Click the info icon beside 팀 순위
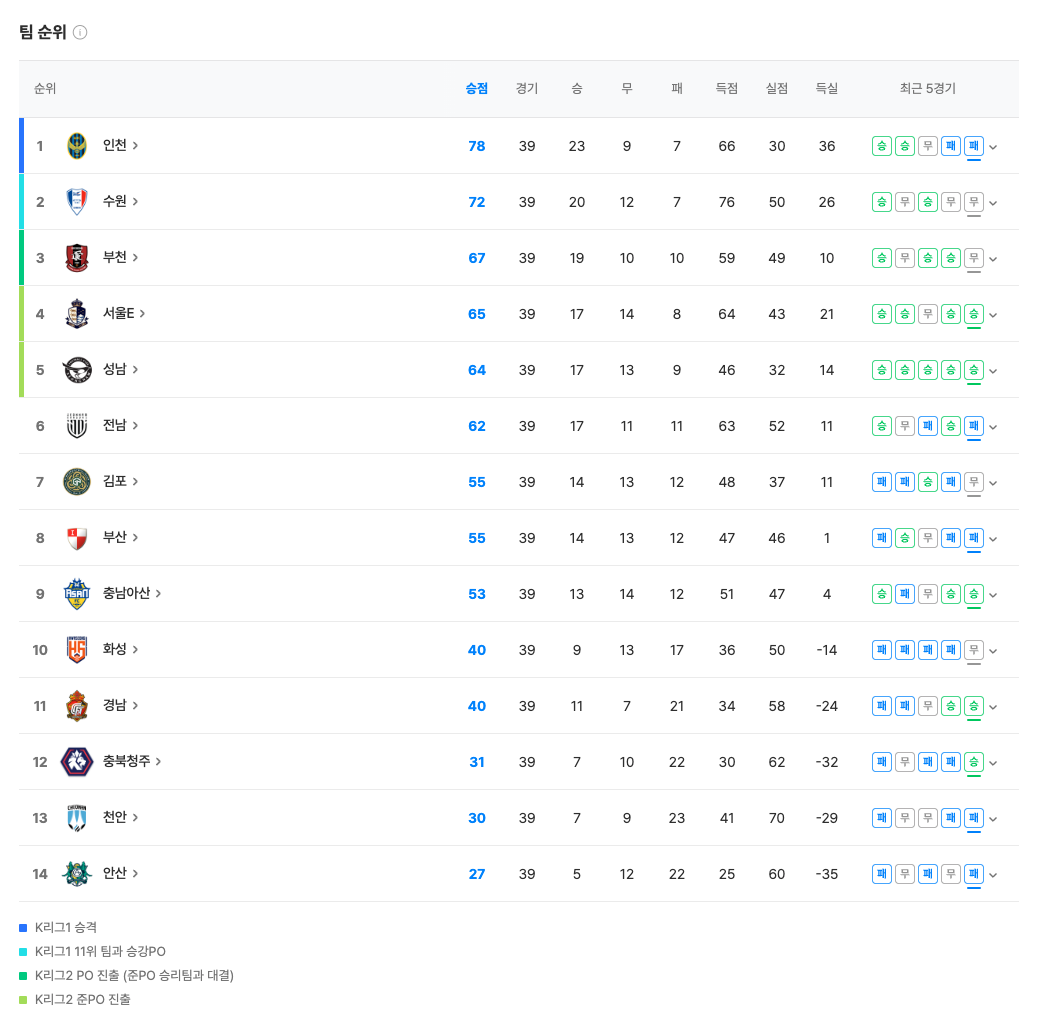Viewport: 1043px width, 1022px height. [80, 32]
